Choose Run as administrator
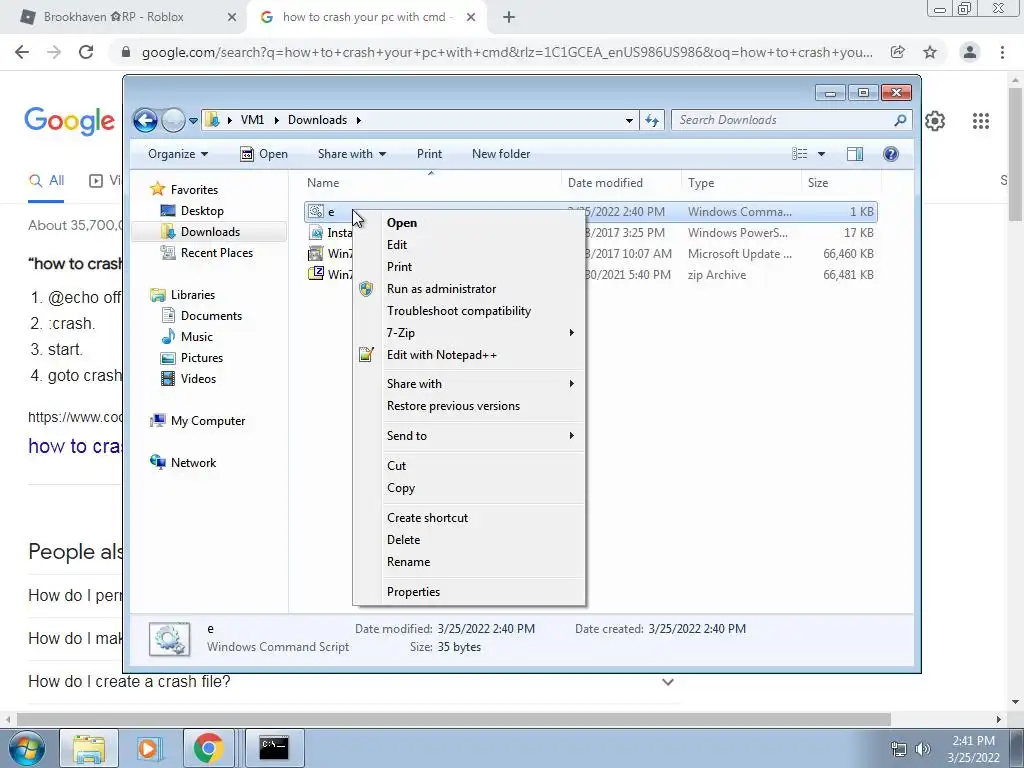This screenshot has height=768, width=1024. (x=469, y=289)
